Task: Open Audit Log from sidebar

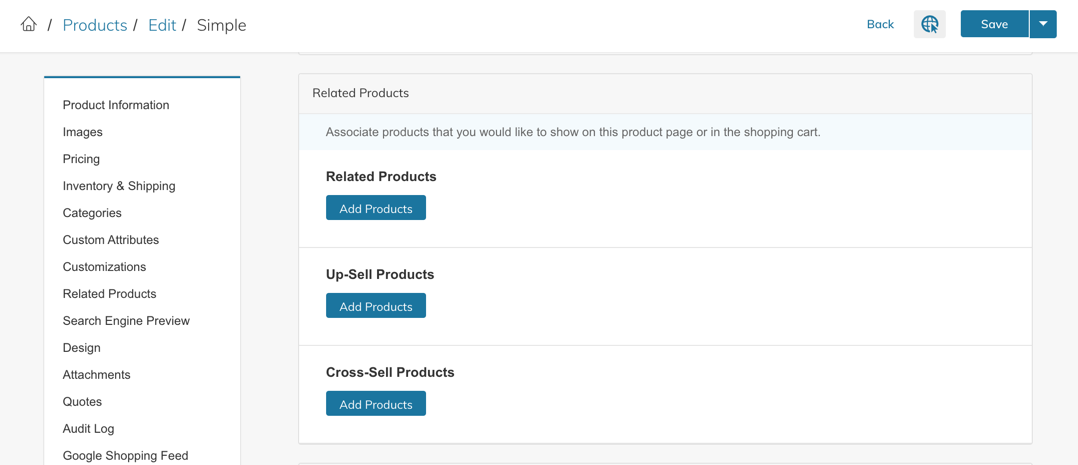Action: pyautogui.click(x=88, y=429)
